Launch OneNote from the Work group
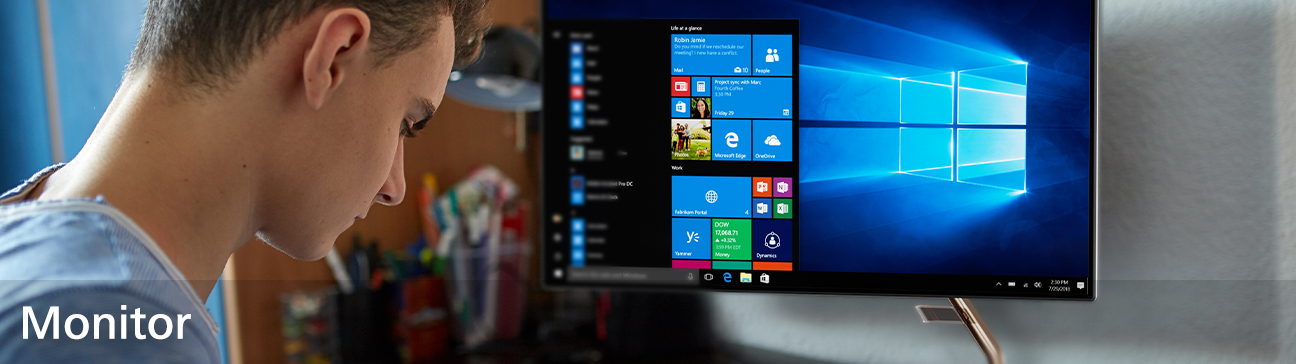 (x=782, y=187)
